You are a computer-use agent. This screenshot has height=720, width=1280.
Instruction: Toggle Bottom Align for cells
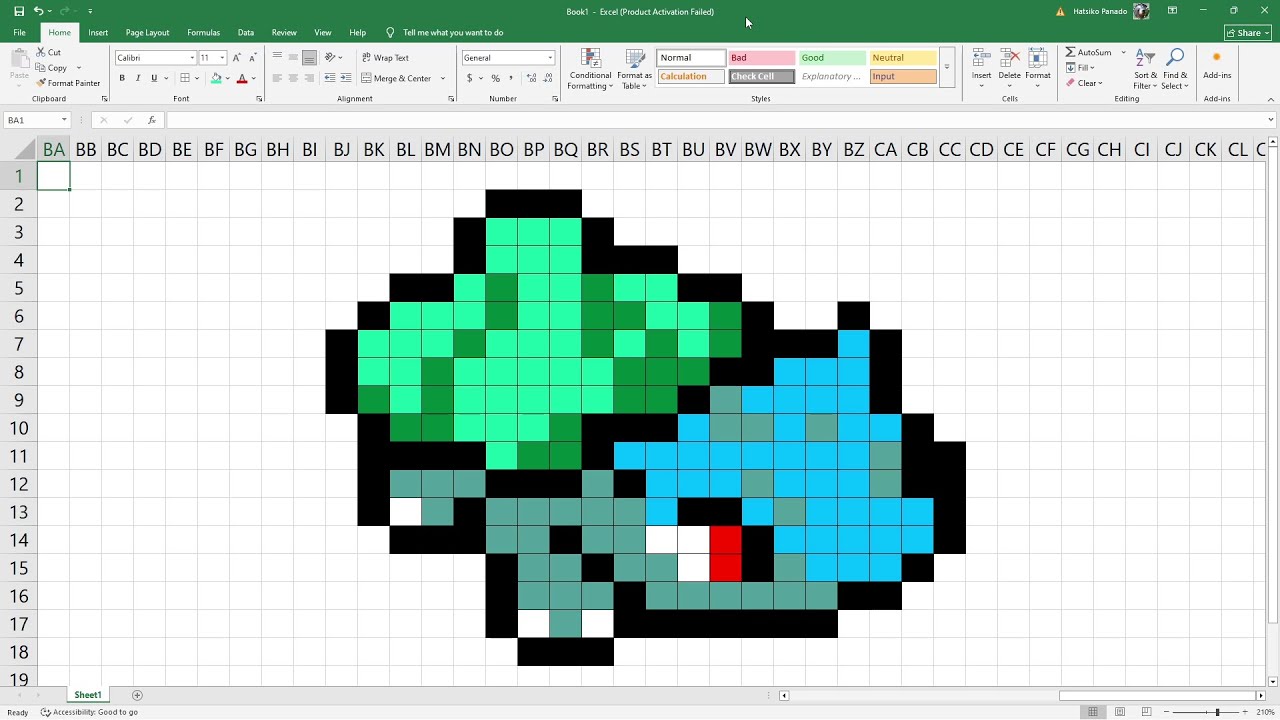(x=310, y=58)
